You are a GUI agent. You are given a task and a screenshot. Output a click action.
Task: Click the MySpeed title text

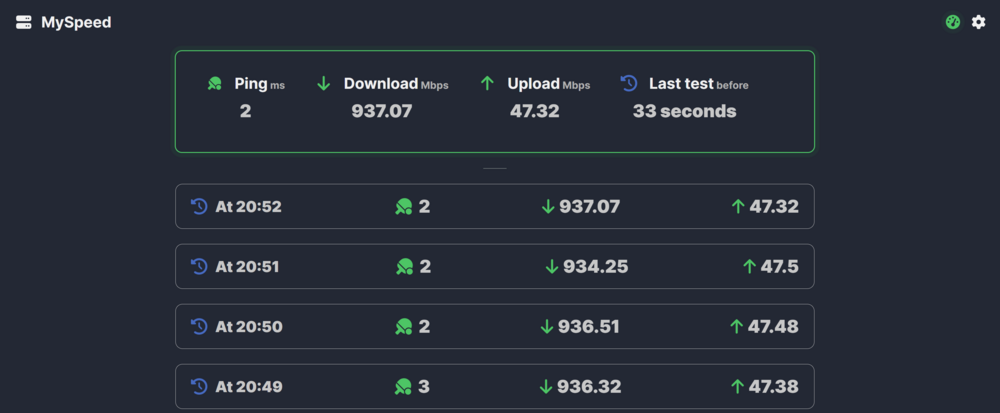point(76,22)
